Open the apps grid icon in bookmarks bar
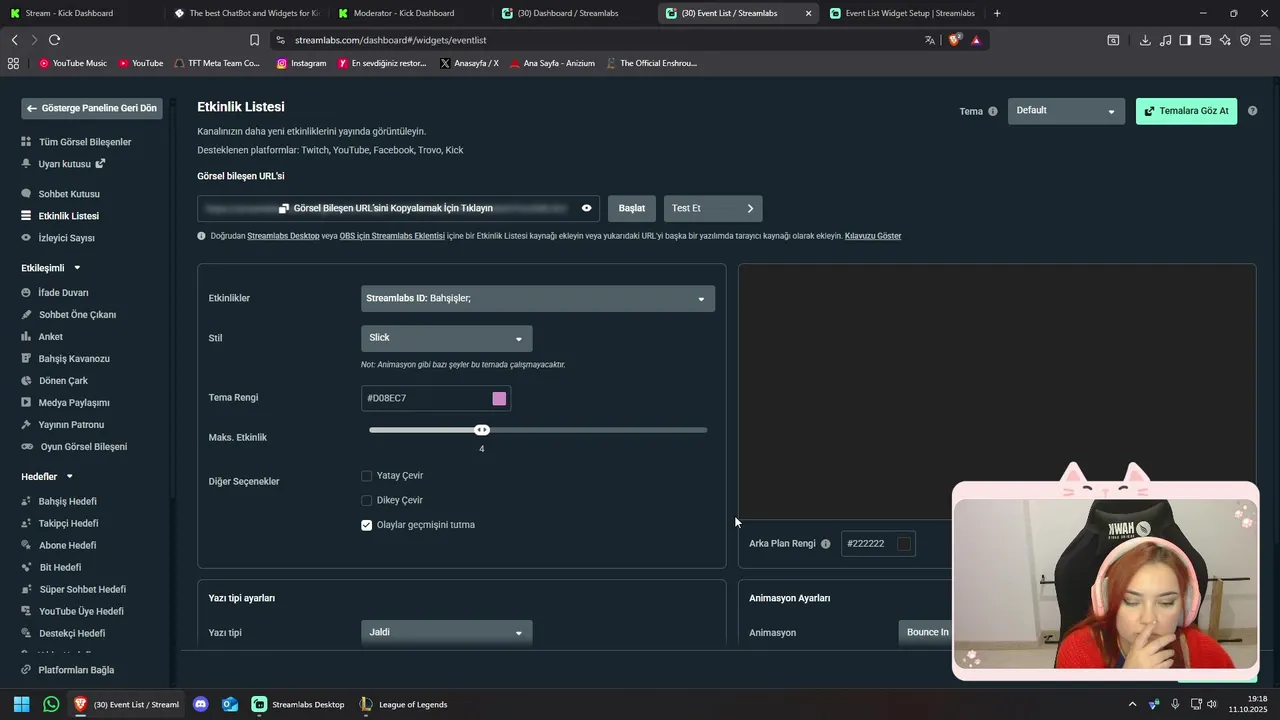This screenshot has width=1280, height=720. coord(13,63)
